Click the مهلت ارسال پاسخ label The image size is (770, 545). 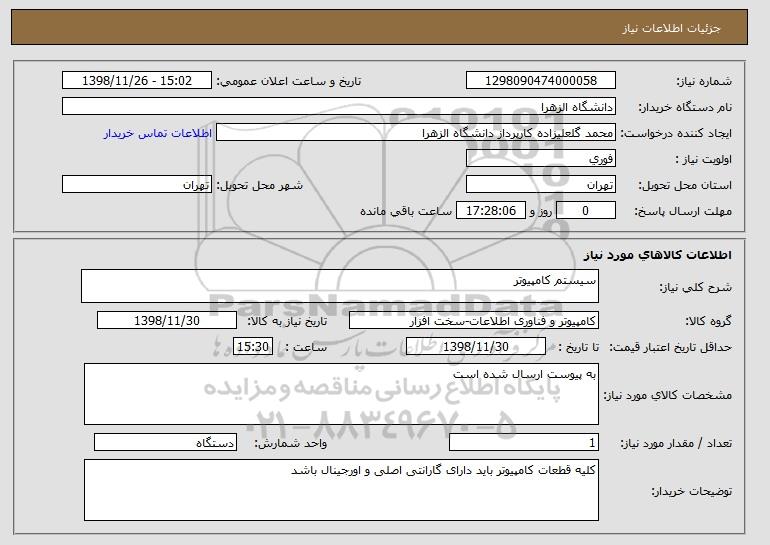tap(683, 211)
